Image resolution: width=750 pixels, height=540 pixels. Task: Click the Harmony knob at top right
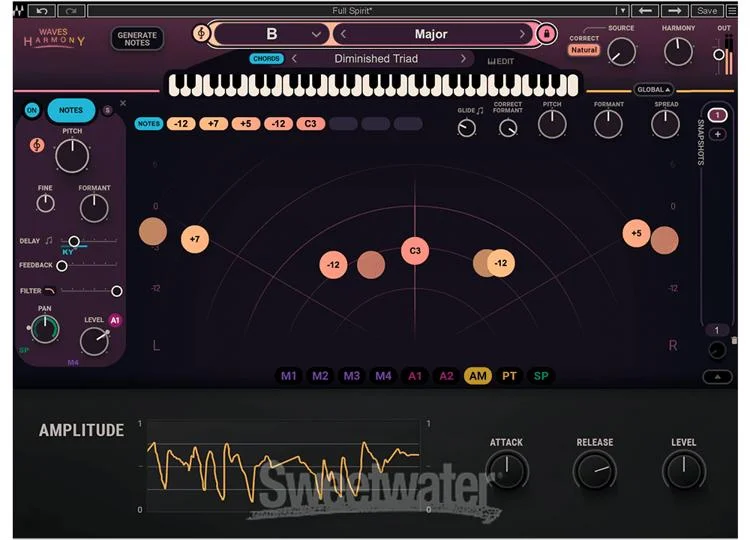click(678, 51)
